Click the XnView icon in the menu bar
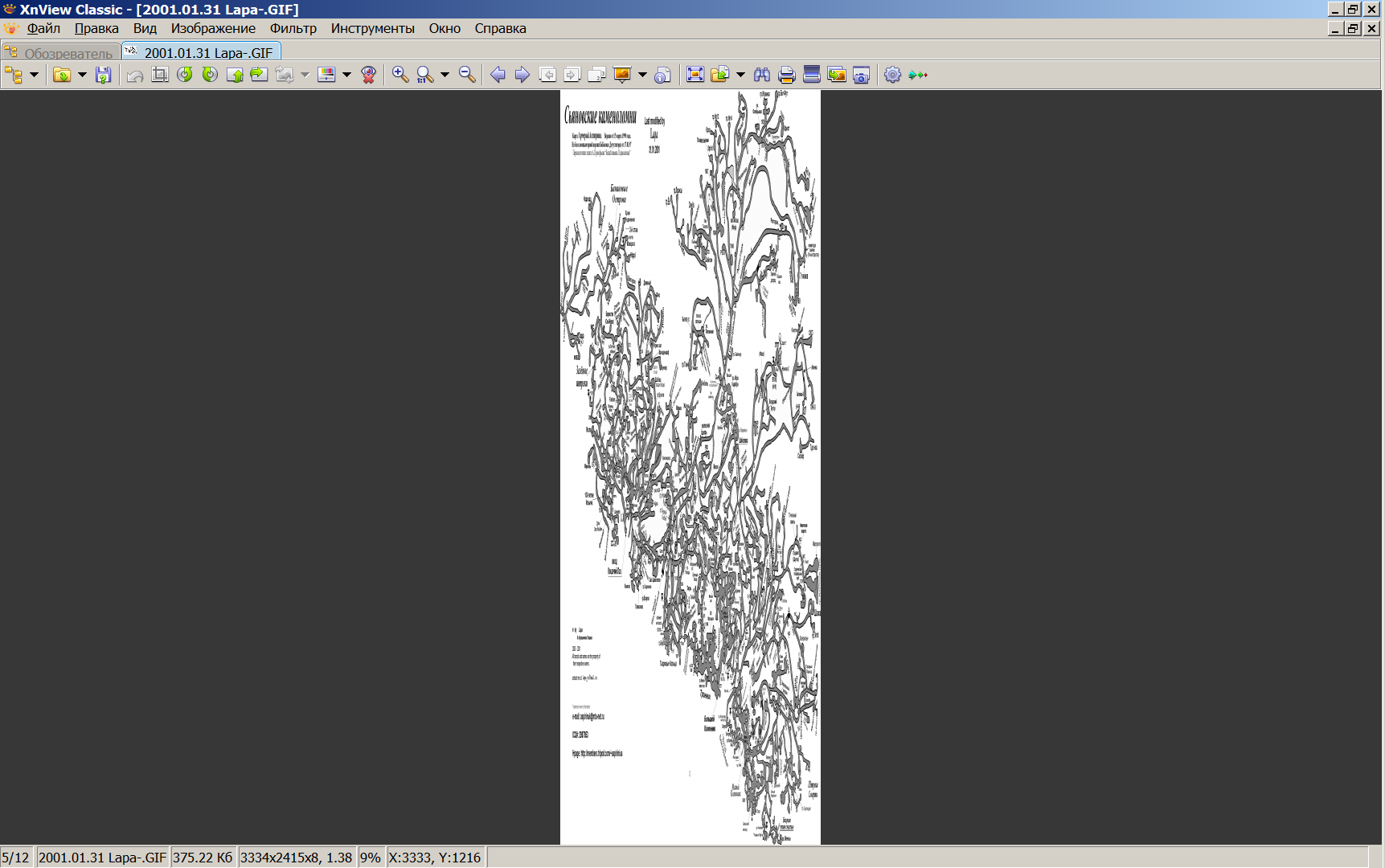This screenshot has height=868, width=1385. pyautogui.click(x=10, y=28)
